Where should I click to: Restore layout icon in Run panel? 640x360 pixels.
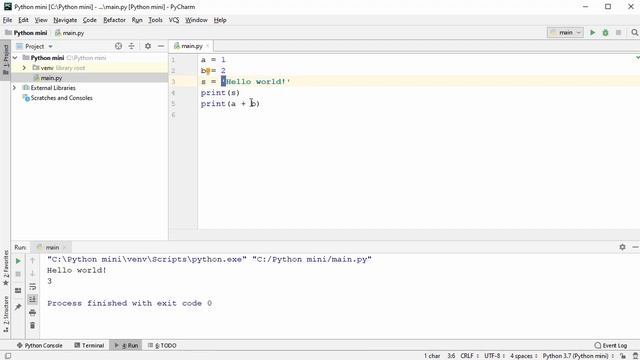pos(18,291)
